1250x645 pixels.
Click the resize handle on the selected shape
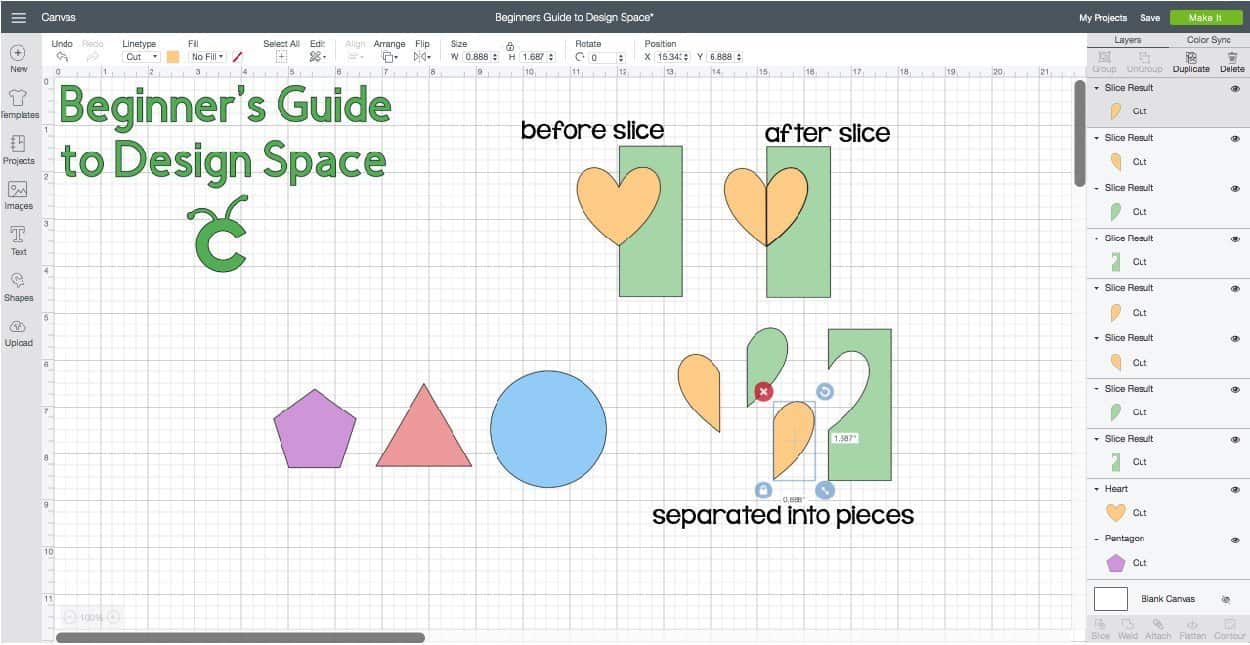(x=825, y=490)
